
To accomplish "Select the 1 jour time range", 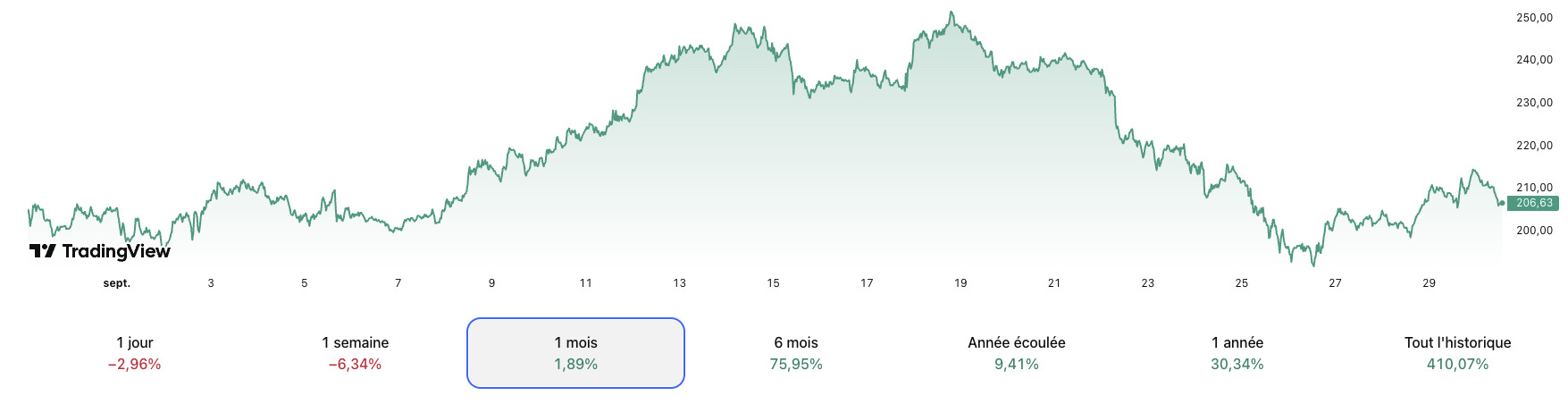I will (x=134, y=353).
